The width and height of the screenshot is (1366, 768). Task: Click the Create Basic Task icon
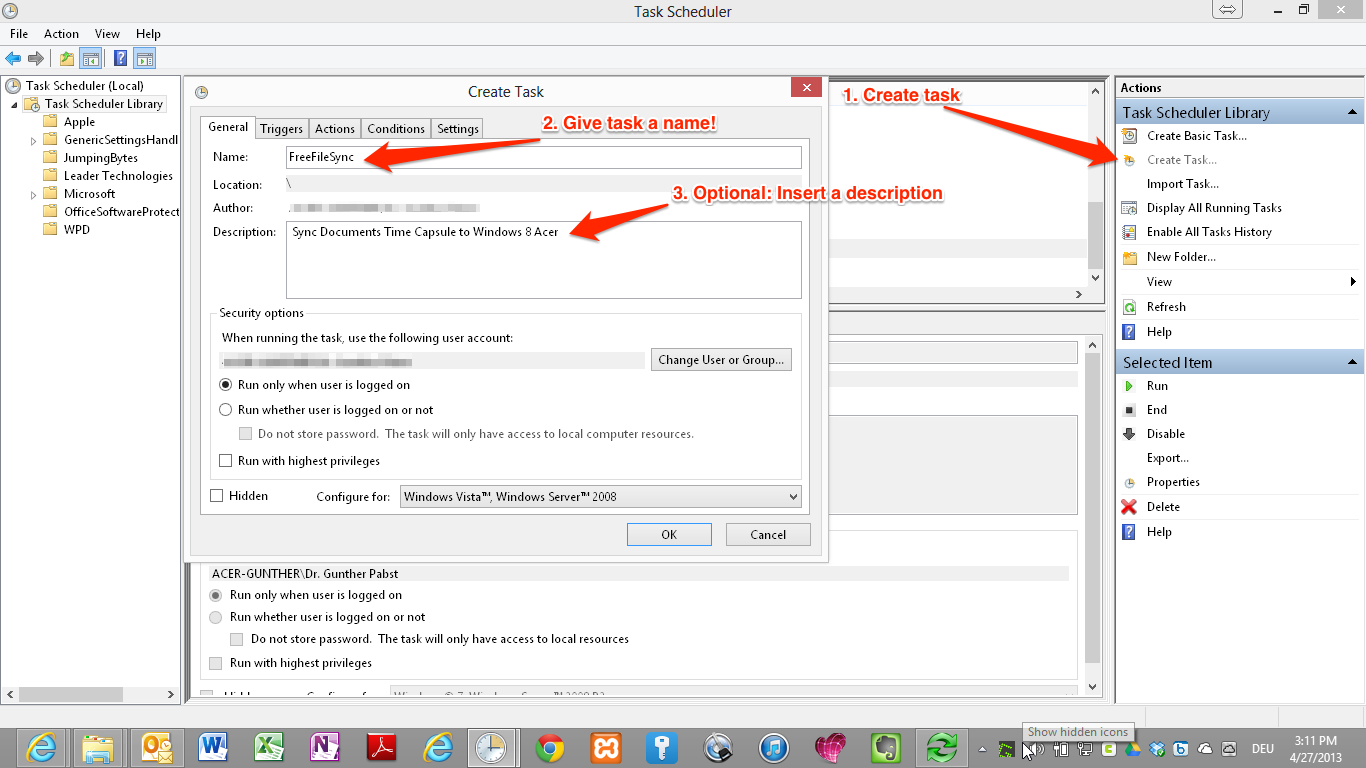[1129, 136]
